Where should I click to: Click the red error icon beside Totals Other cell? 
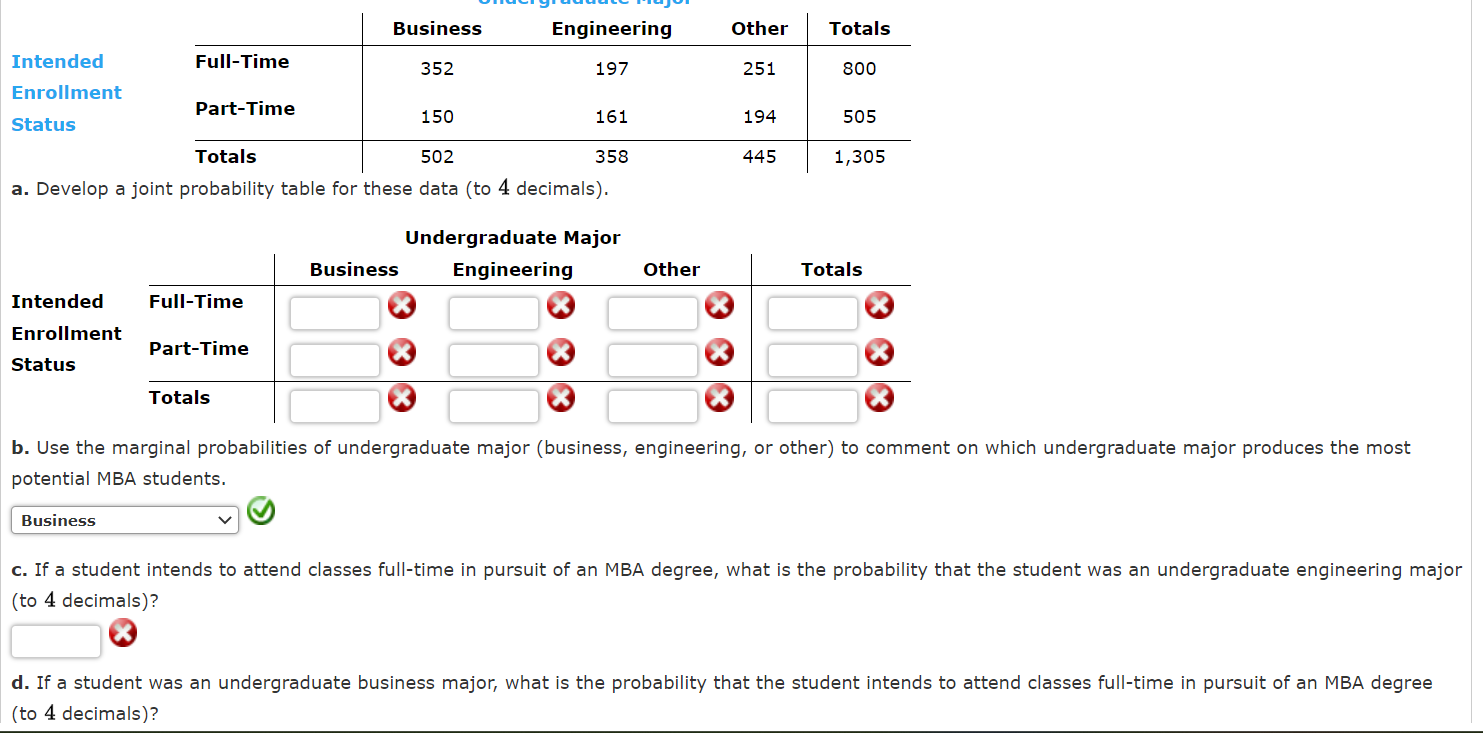pos(720,397)
